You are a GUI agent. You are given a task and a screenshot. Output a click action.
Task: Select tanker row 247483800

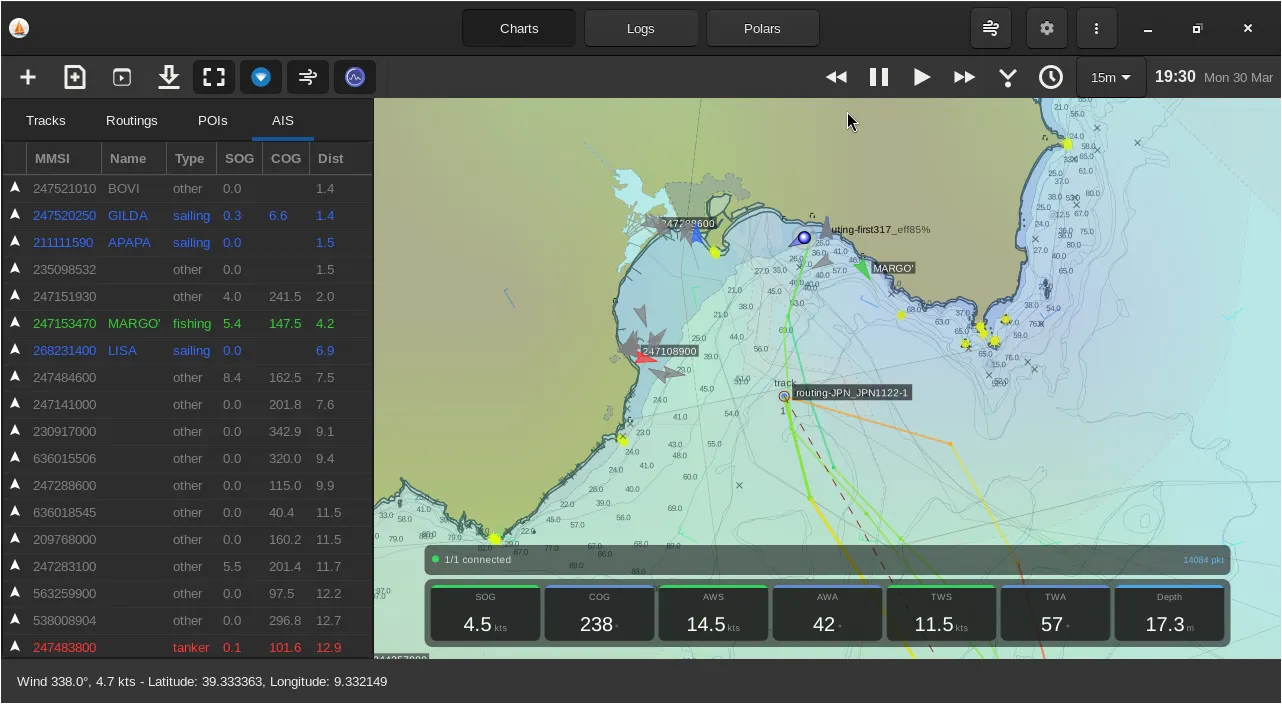point(187,647)
